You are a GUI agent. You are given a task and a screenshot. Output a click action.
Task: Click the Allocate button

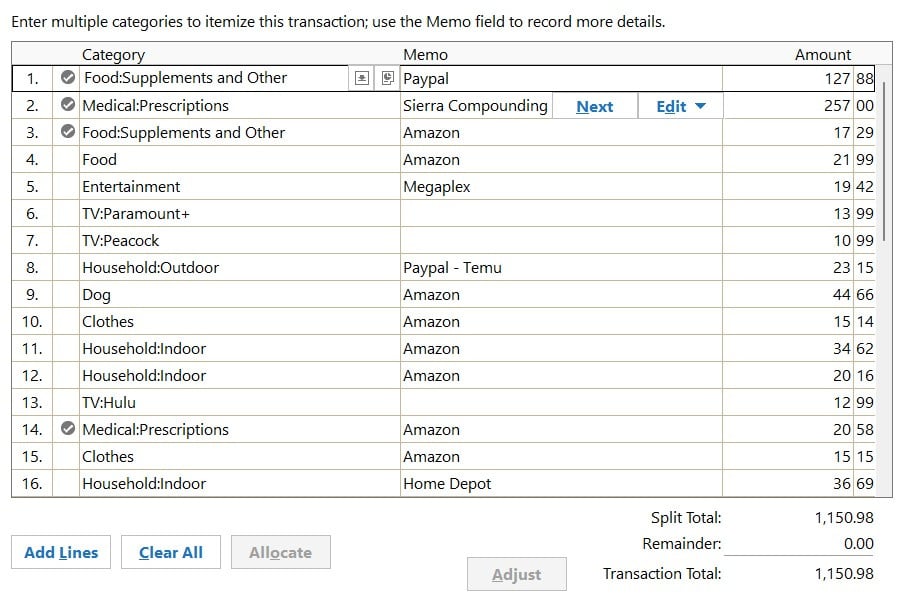280,552
